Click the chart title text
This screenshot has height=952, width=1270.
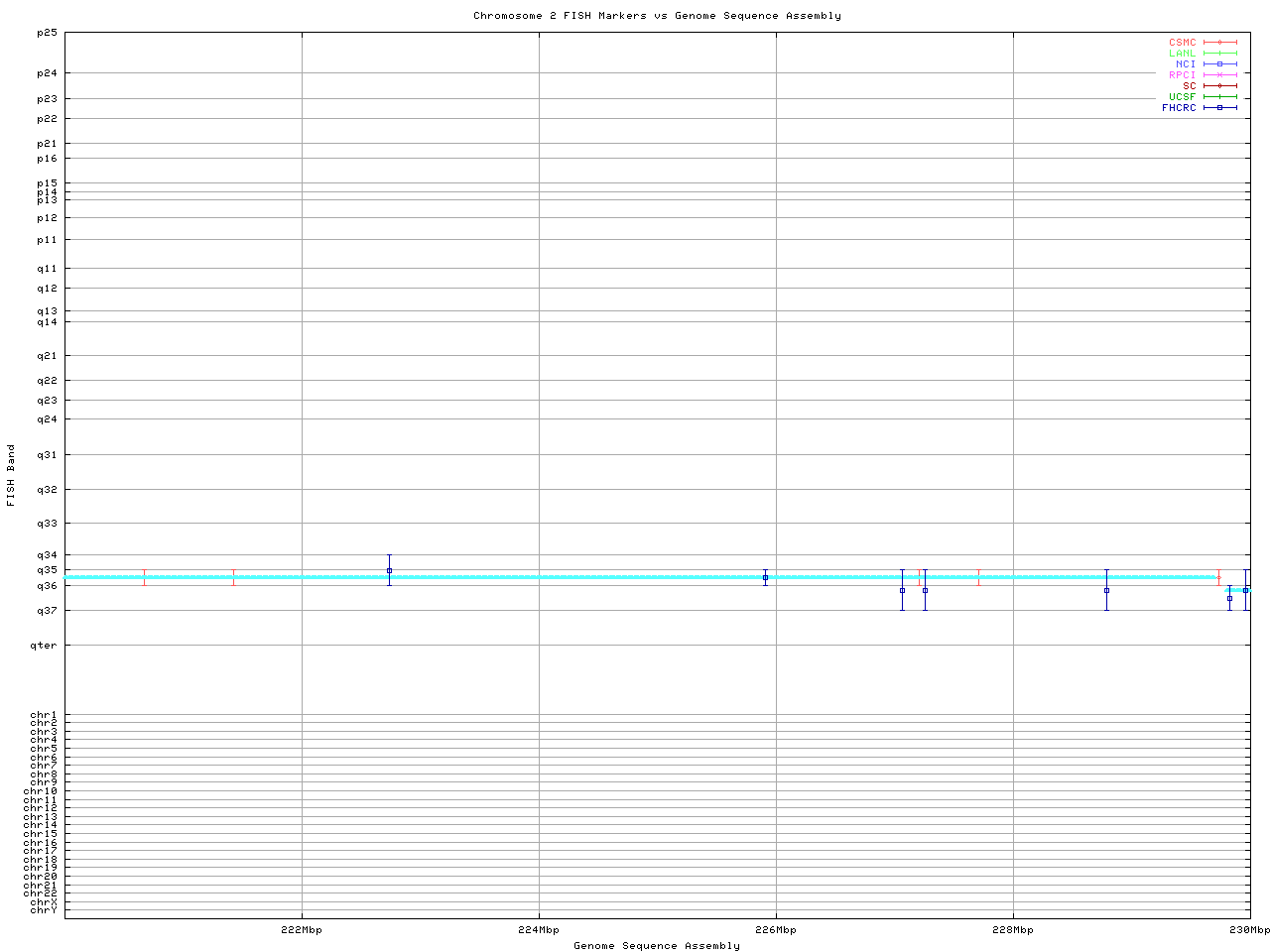tap(657, 16)
